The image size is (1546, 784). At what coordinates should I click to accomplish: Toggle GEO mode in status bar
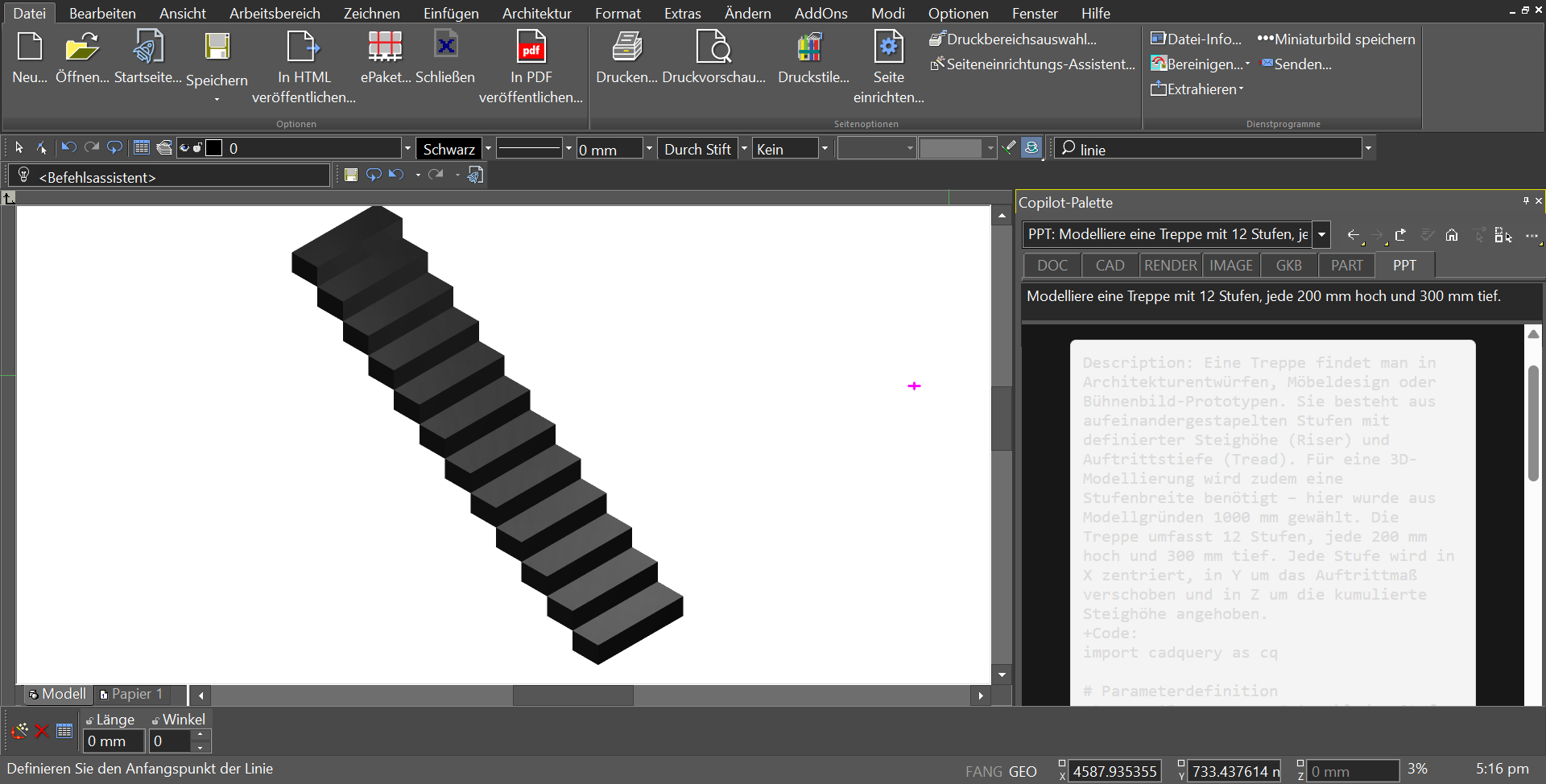pos(1023,771)
